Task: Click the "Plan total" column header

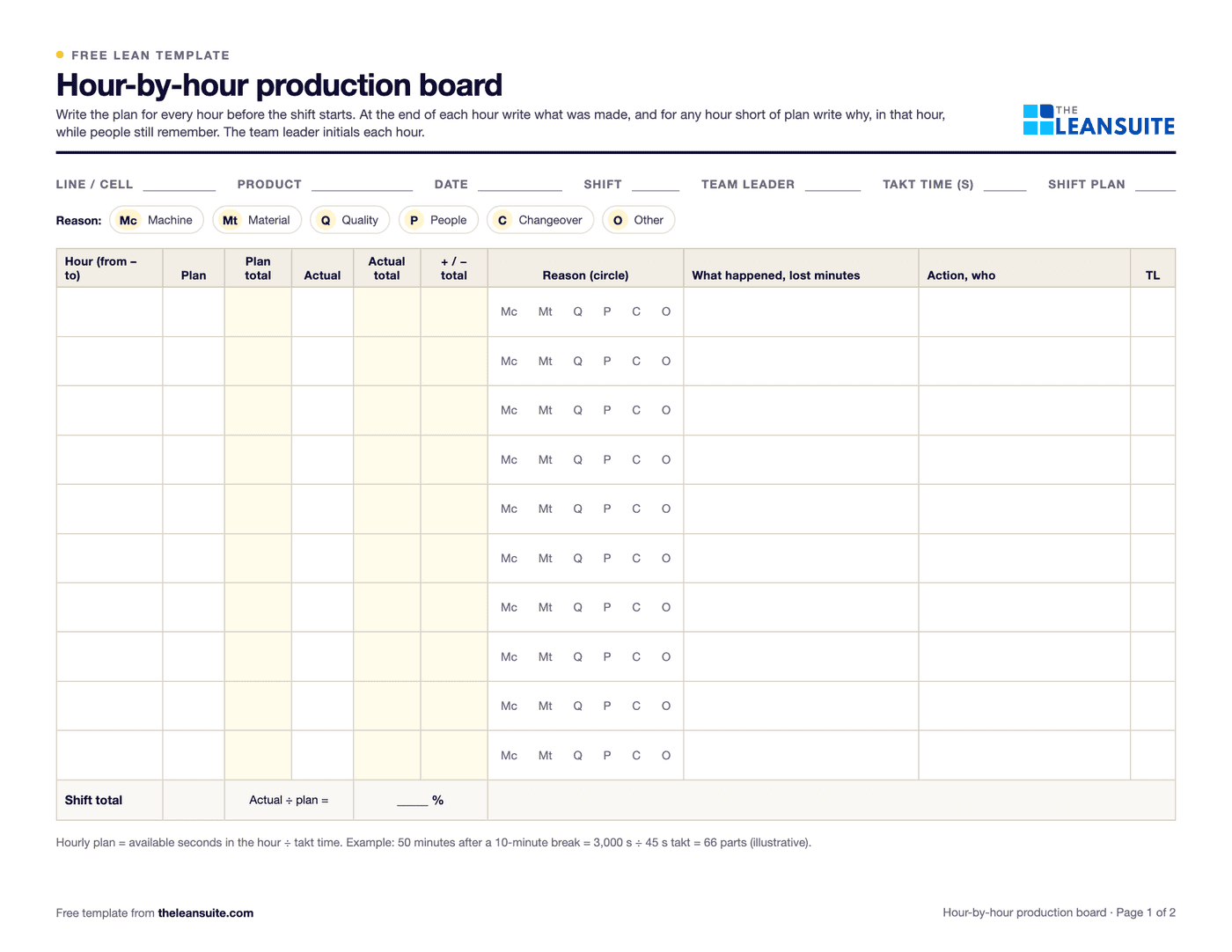Action: click(x=258, y=268)
